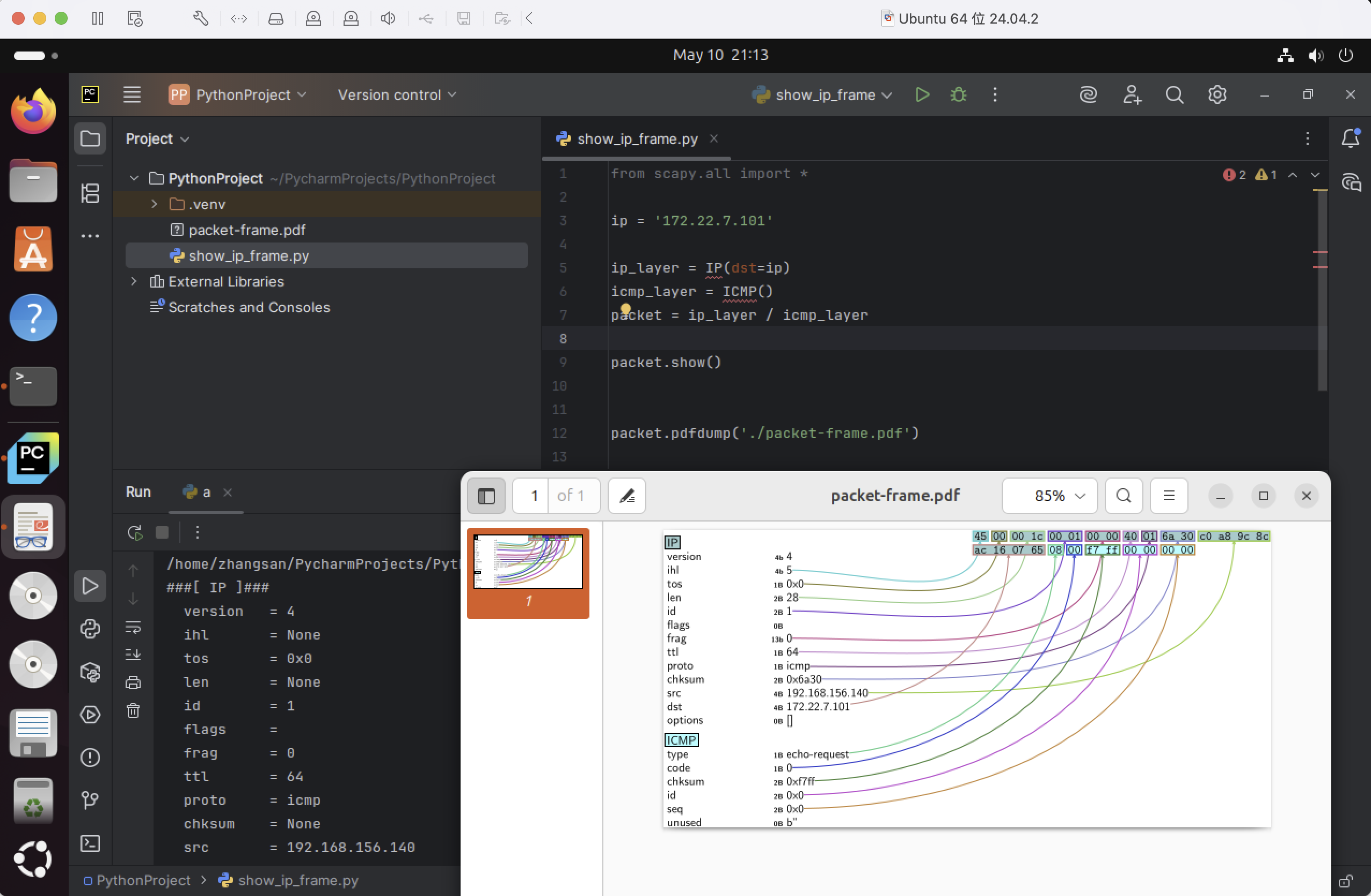
Task: Toggle Project tool window folder icon
Action: [x=90, y=139]
